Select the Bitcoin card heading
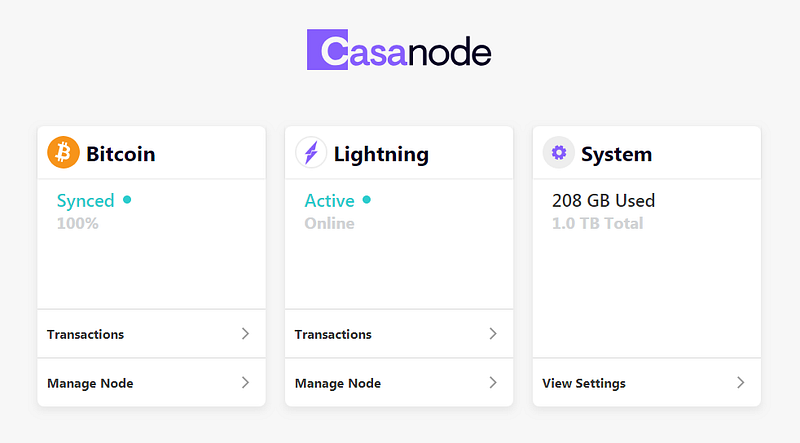The height and width of the screenshot is (443, 800). 121,154
